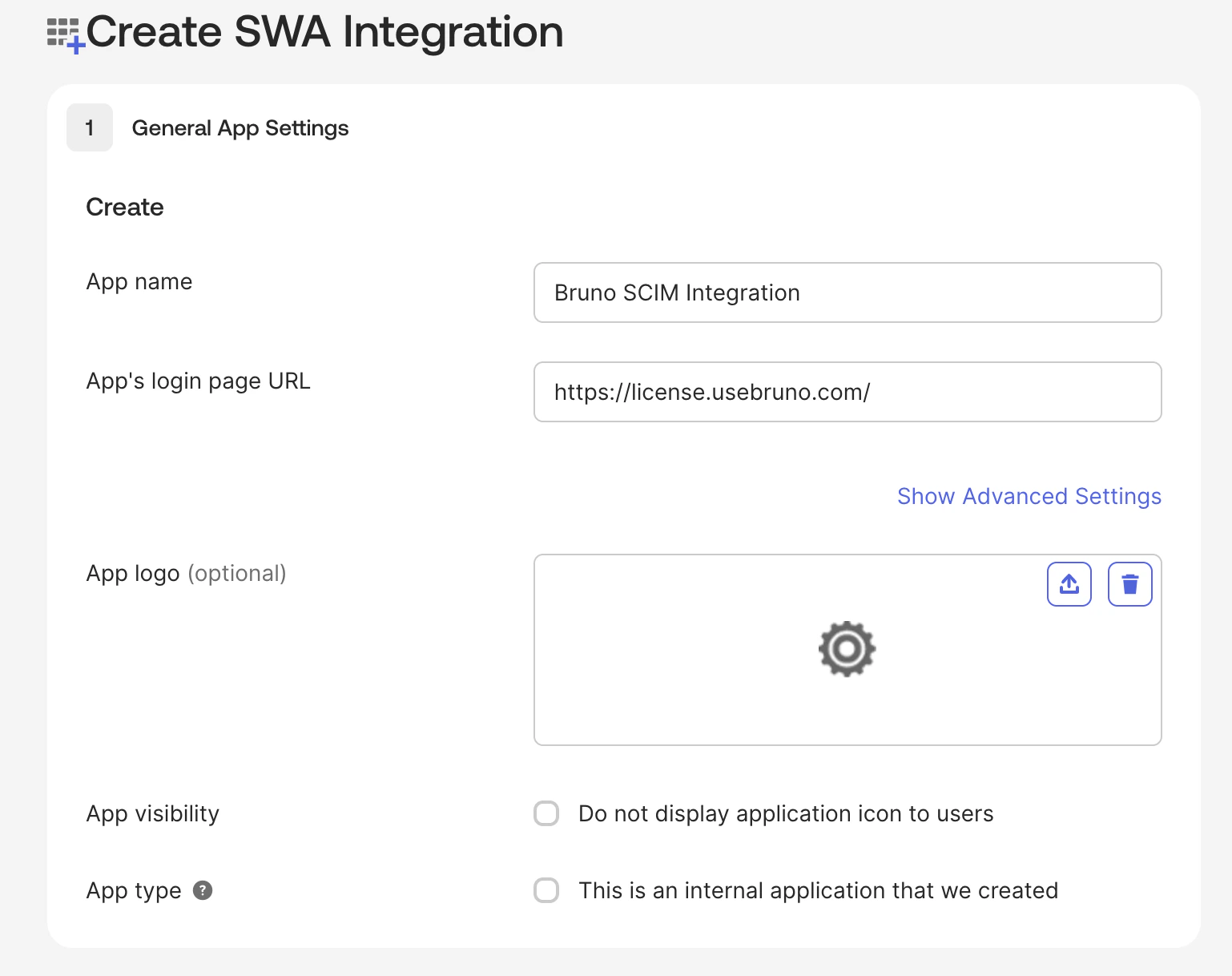This screenshot has height=976, width=1232.
Task: Click the upload icon to add app logo
Action: (x=1069, y=584)
